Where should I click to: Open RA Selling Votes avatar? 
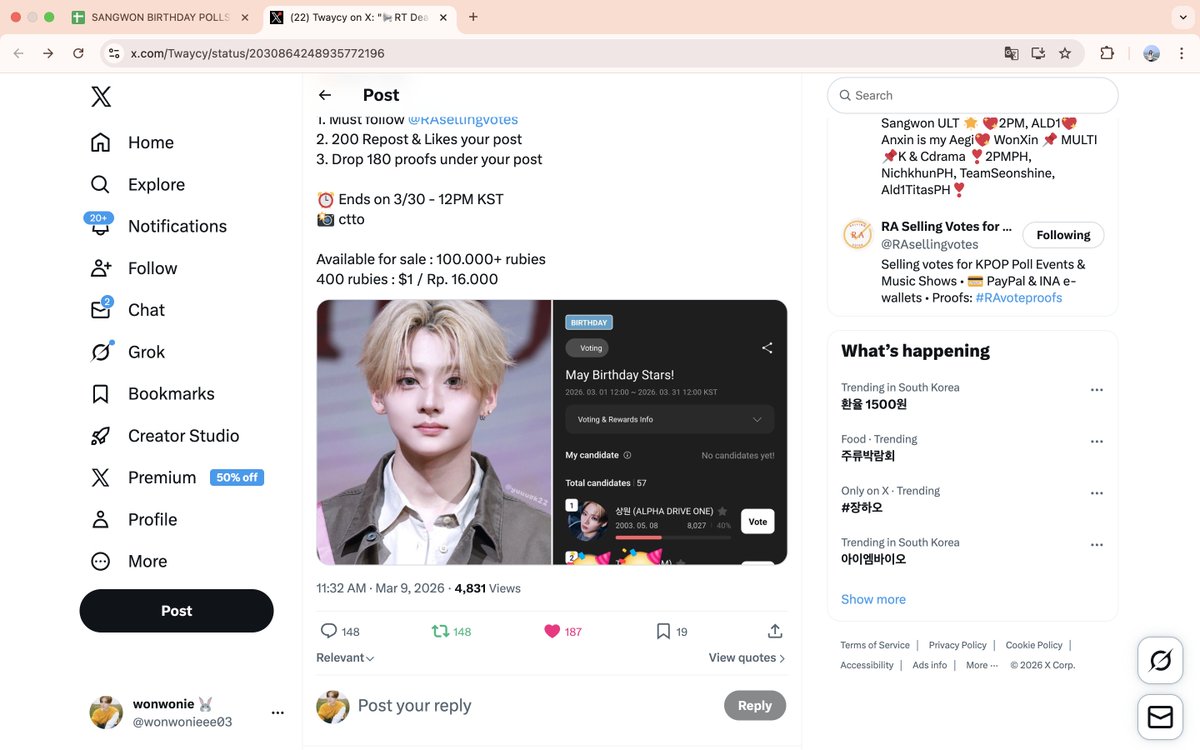click(x=857, y=235)
